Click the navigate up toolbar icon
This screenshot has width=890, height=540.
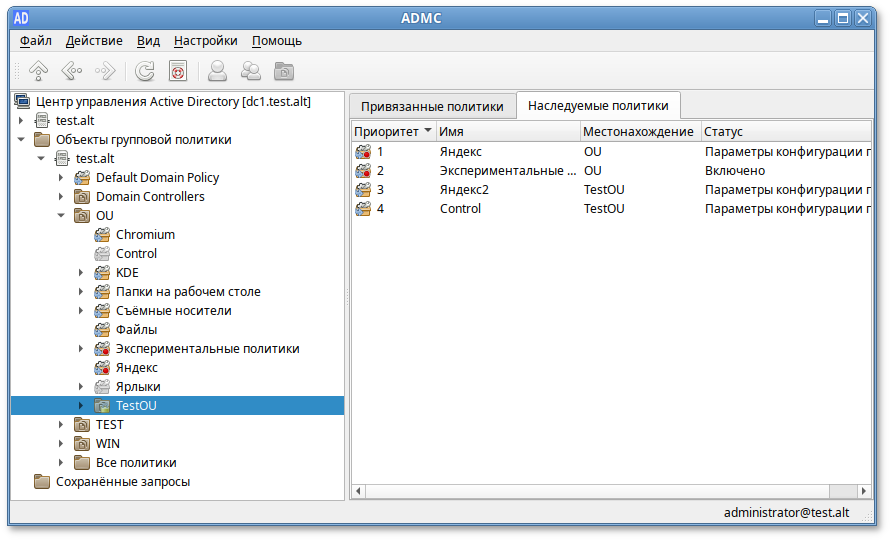38,71
